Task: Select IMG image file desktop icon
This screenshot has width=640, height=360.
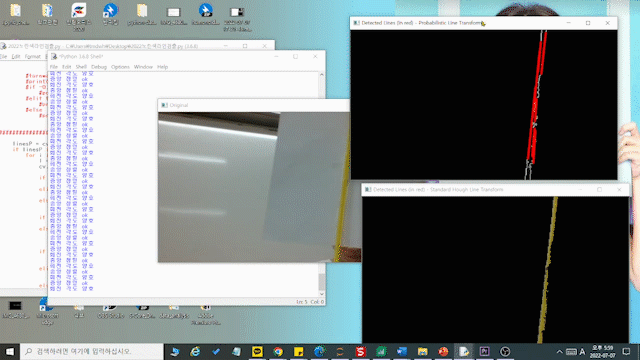Action: (173, 16)
